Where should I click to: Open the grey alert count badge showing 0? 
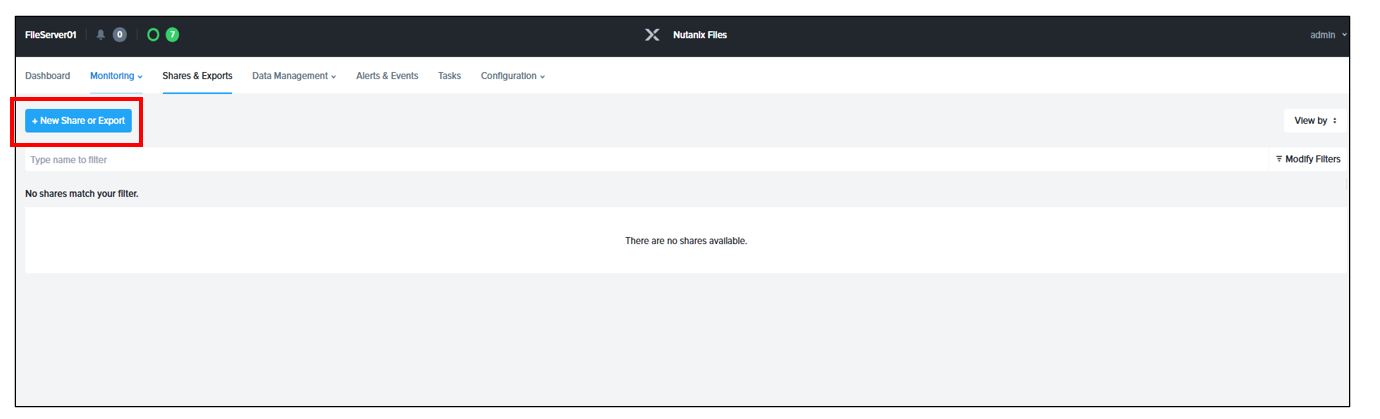(x=120, y=35)
